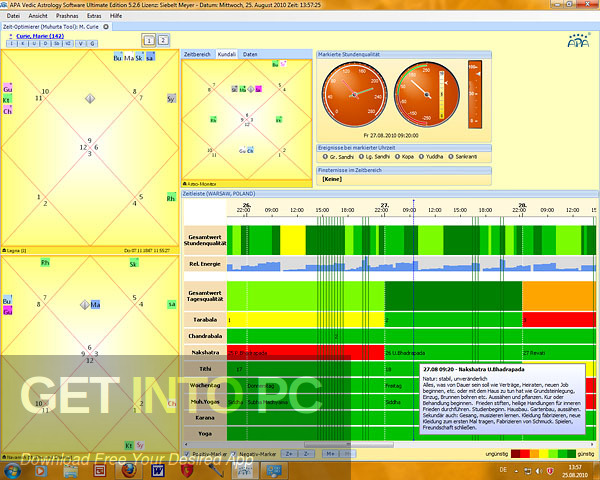This screenshot has width=600, height=480.
Task: Click the Z- zoom out button
Action: pos(307,454)
